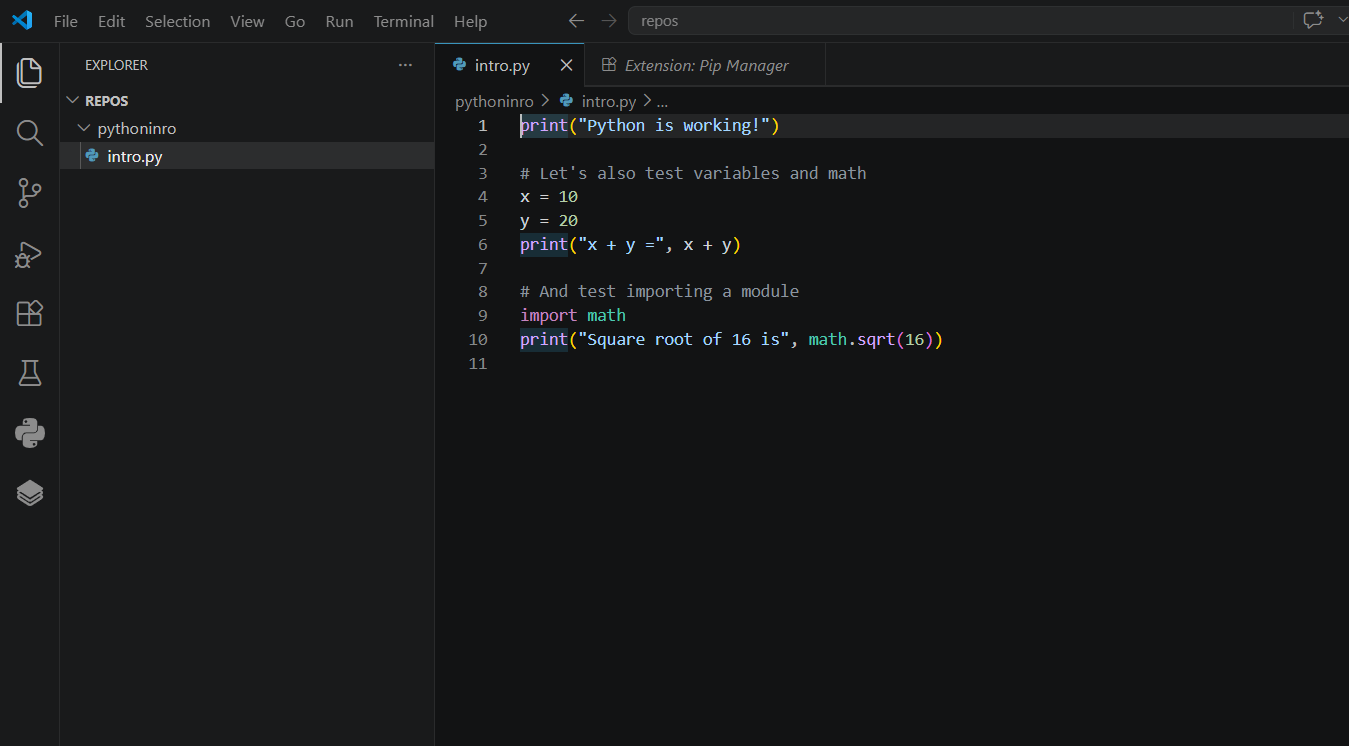Click the repos command center search box
Image resolution: width=1349 pixels, height=746 pixels.
click(958, 21)
